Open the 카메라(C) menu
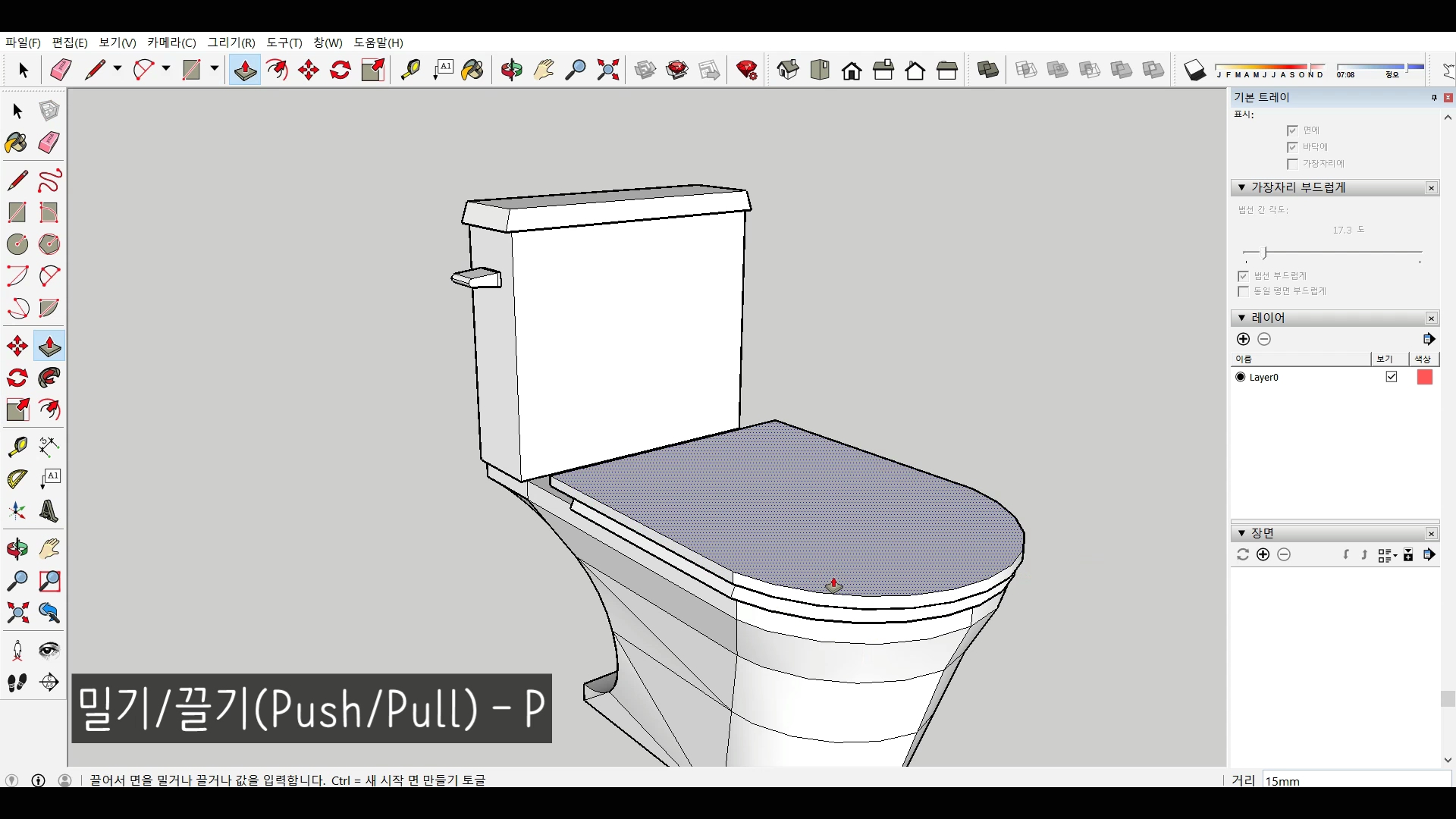 171,42
